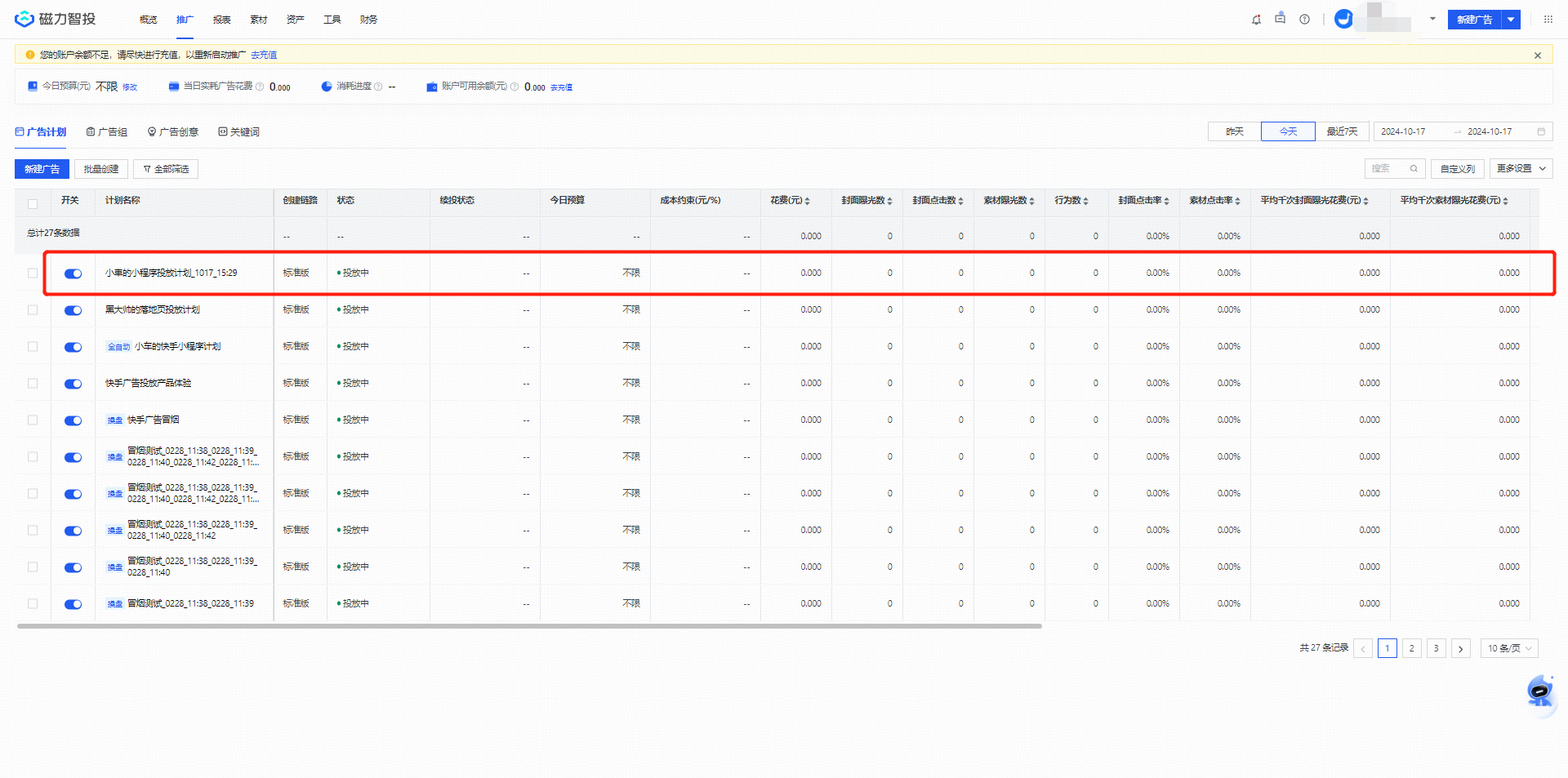
Task: Open the 报表 menu
Action: [221, 20]
